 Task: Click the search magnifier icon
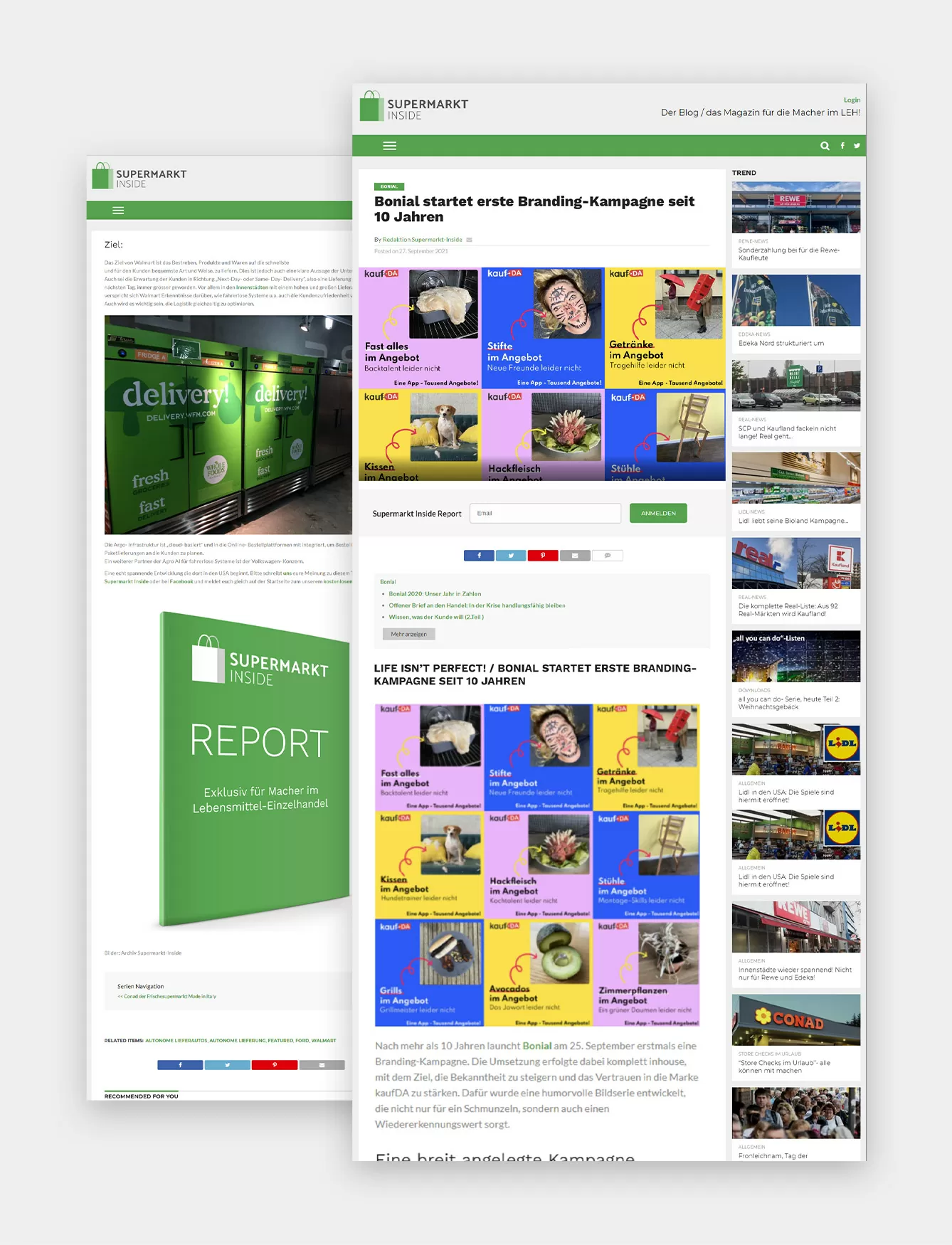[x=825, y=146]
